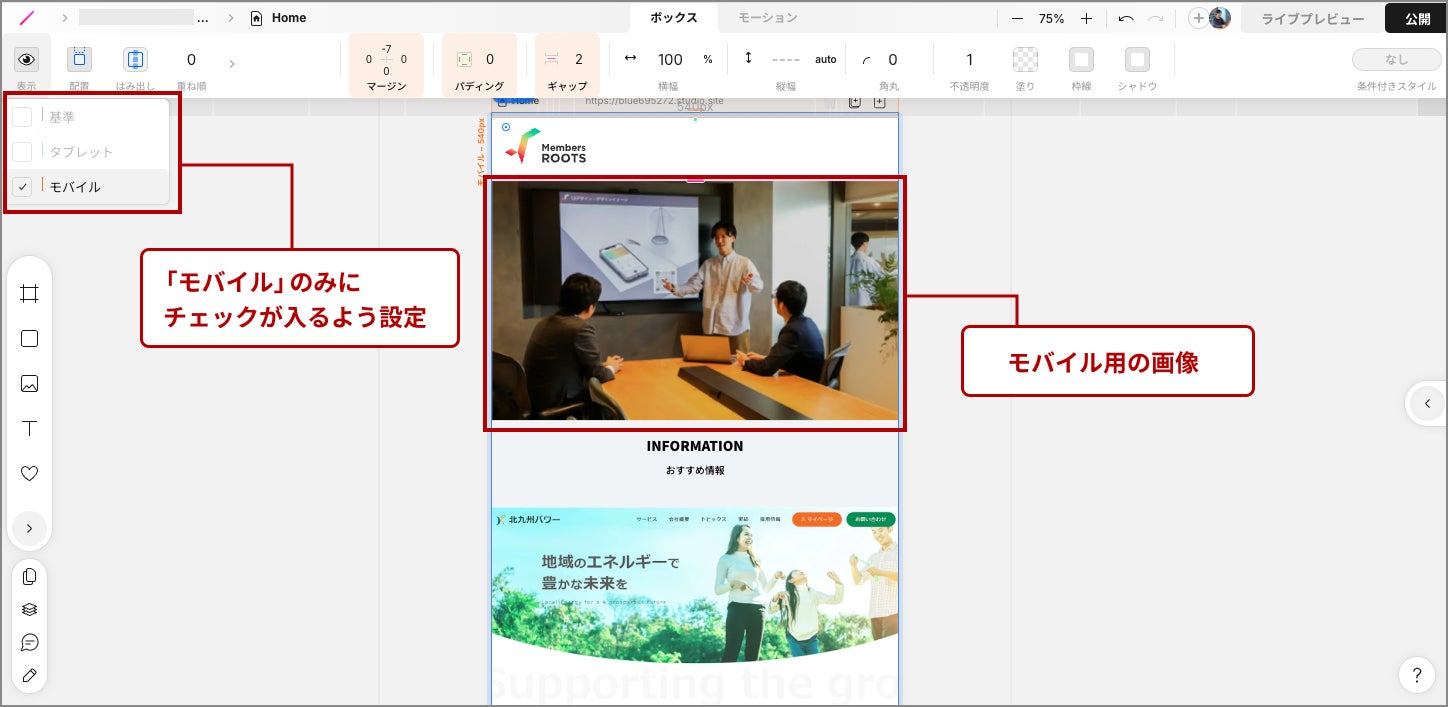Click the 公開 publish button
The width and height of the screenshot is (1448, 707).
click(1416, 18)
